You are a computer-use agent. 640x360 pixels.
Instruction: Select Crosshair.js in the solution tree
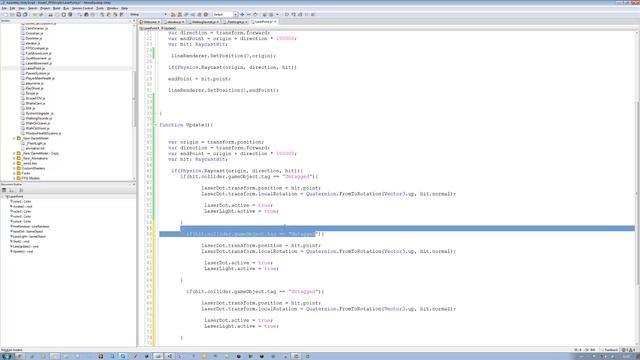coord(34,33)
